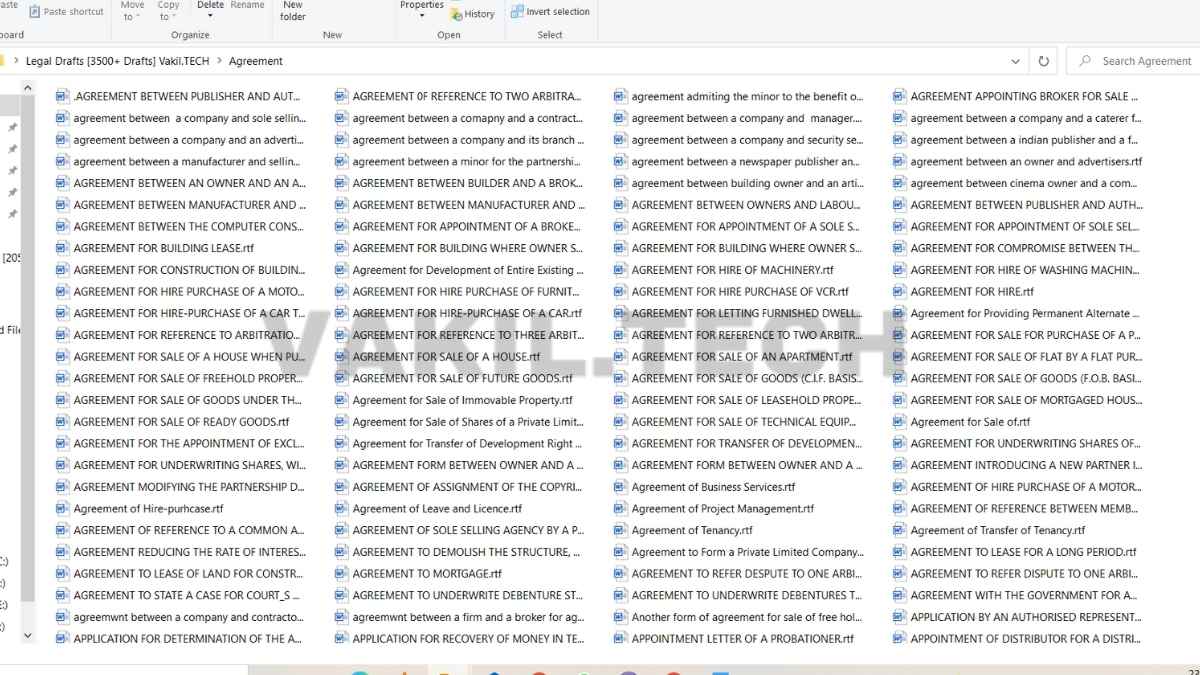The height and width of the screenshot is (675, 1200).
Task: Select APPOINTMENT LETTER OF A PROBATIONER.rtf
Action: (x=742, y=639)
